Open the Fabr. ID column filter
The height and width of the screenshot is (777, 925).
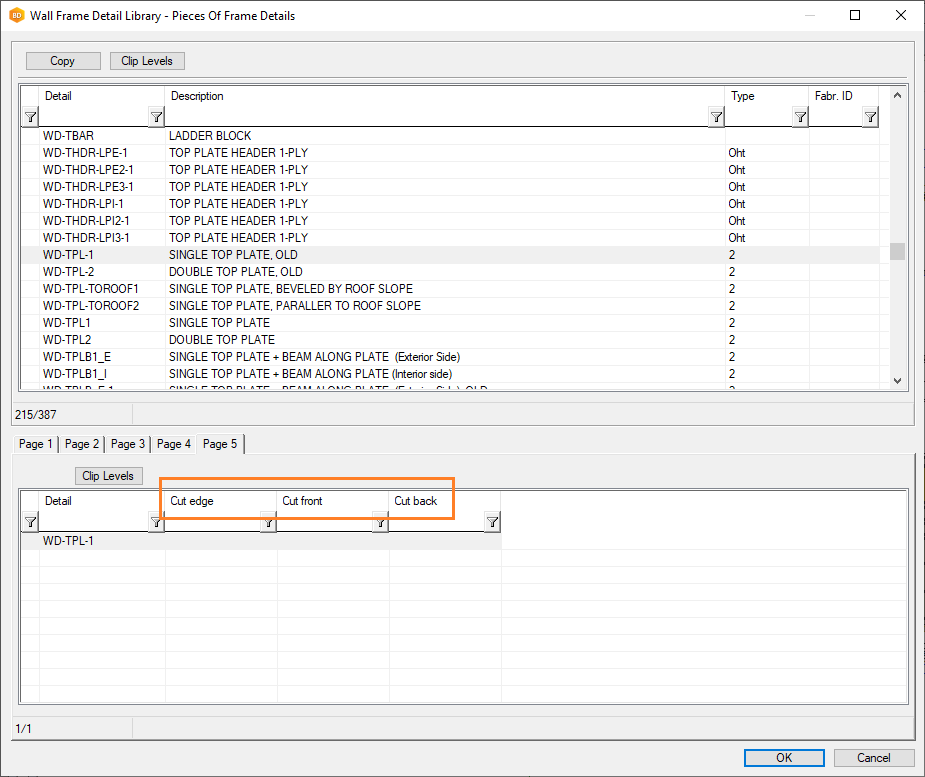[x=870, y=118]
